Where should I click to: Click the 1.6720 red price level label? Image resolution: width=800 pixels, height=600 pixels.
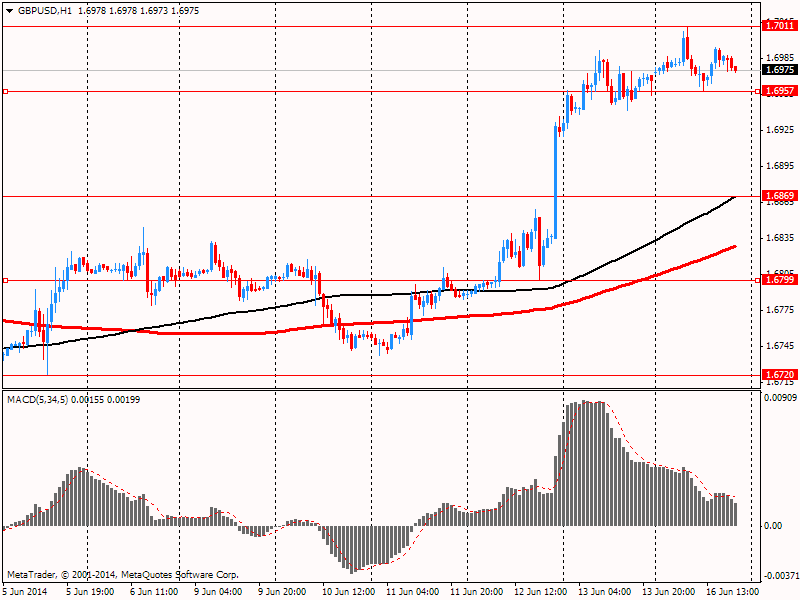778,375
